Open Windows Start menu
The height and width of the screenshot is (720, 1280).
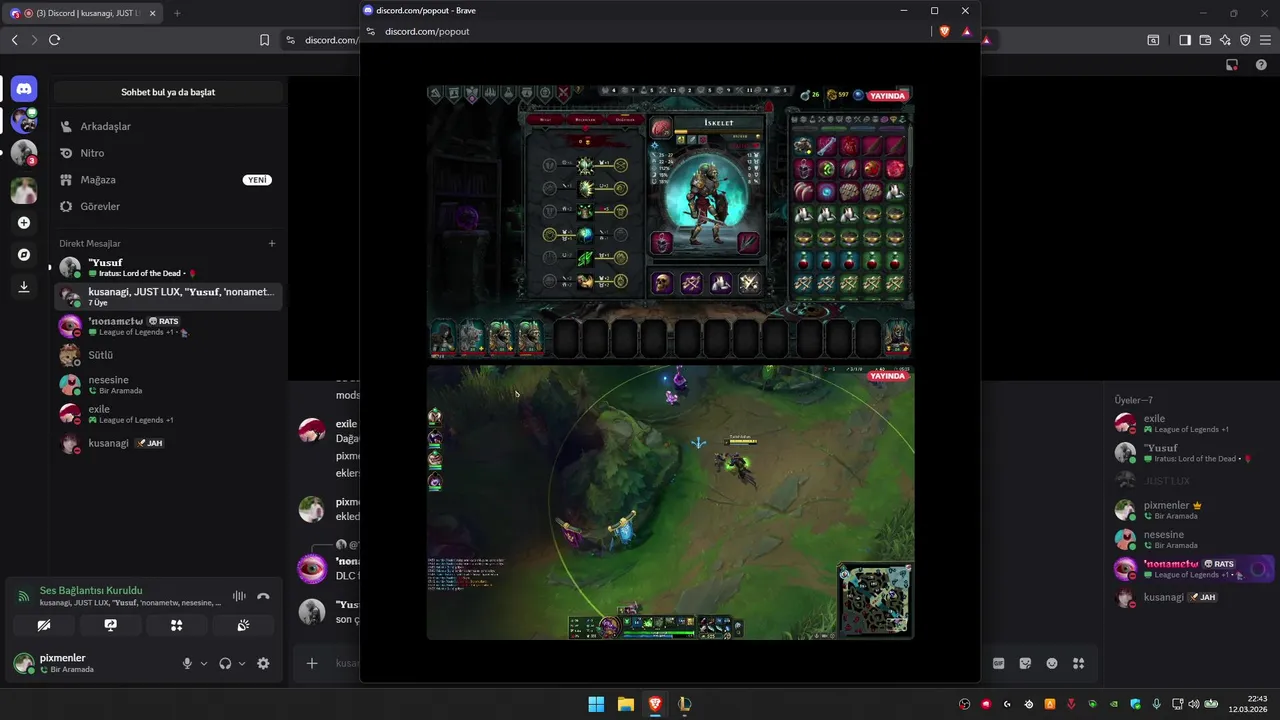point(596,704)
